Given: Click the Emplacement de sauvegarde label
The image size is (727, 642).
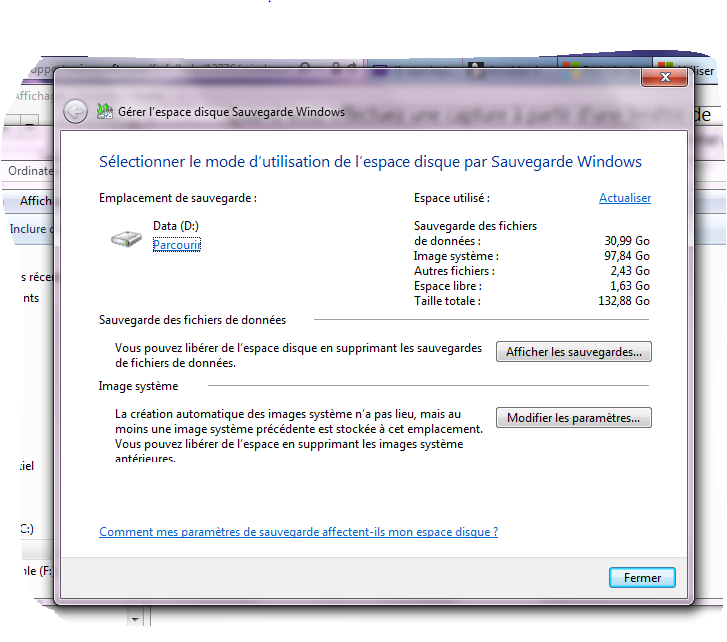Looking at the screenshot, I should coord(178,198).
